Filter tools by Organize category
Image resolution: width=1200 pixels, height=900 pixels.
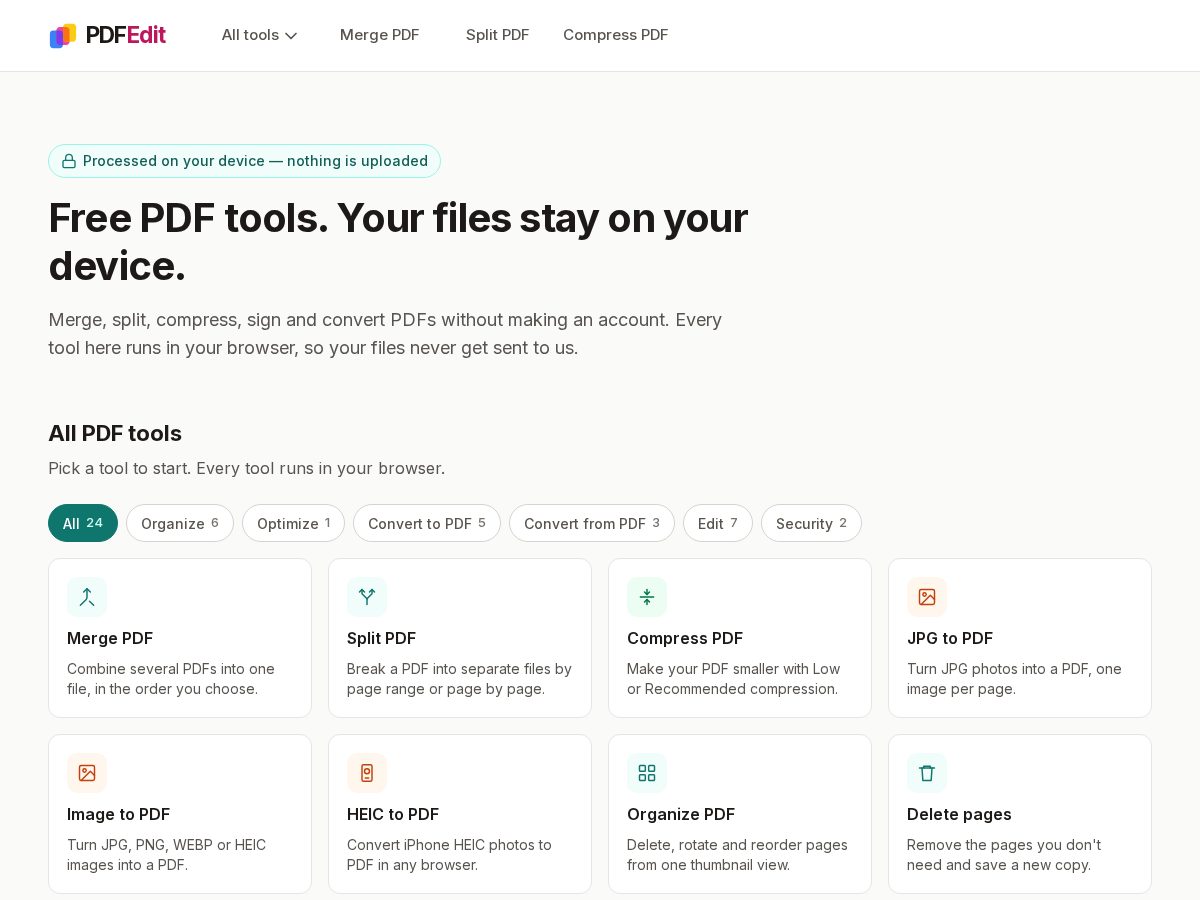click(x=180, y=523)
